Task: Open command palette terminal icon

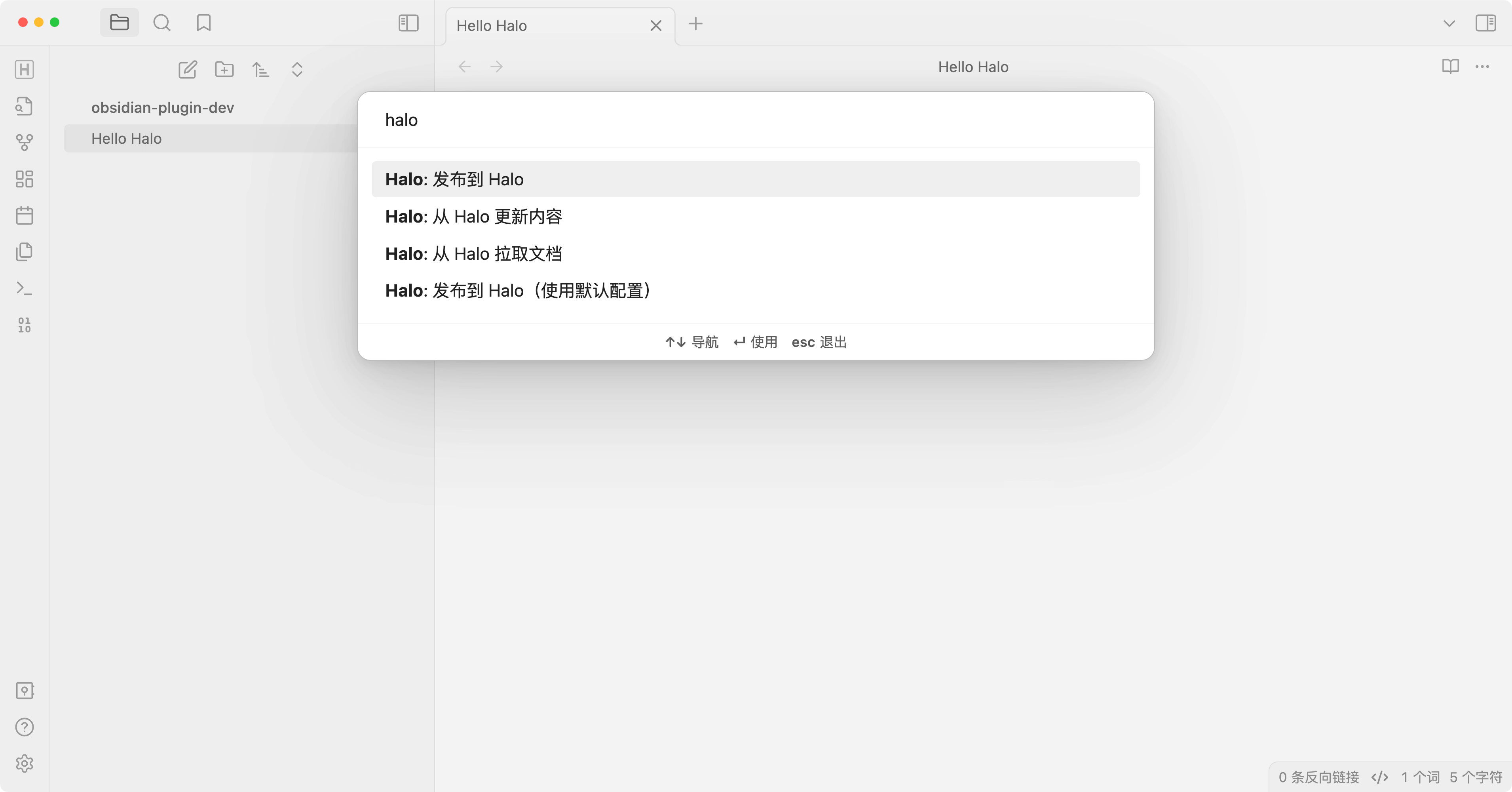Action: coord(24,288)
